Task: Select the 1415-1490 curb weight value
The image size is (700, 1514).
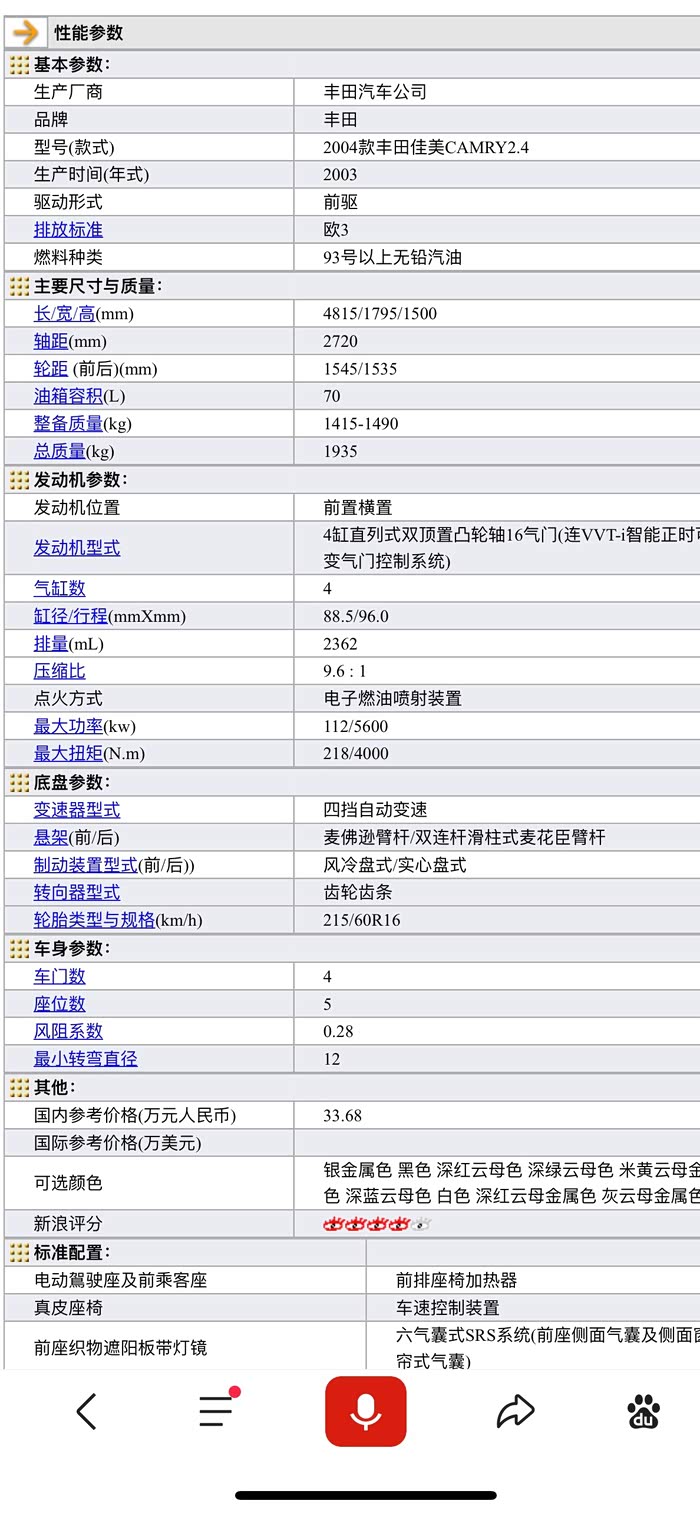Action: point(361,424)
